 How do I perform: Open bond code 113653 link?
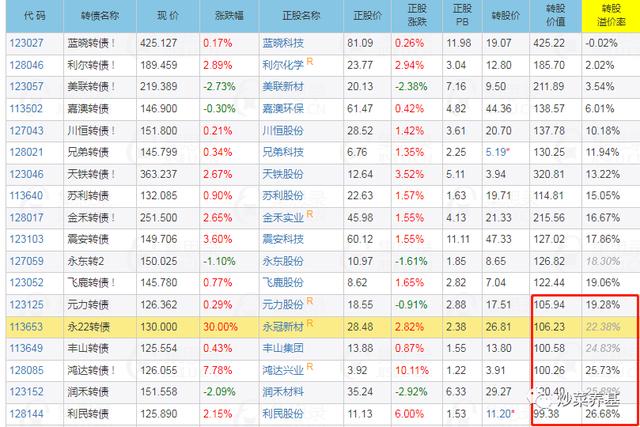pyautogui.click(x=27, y=327)
